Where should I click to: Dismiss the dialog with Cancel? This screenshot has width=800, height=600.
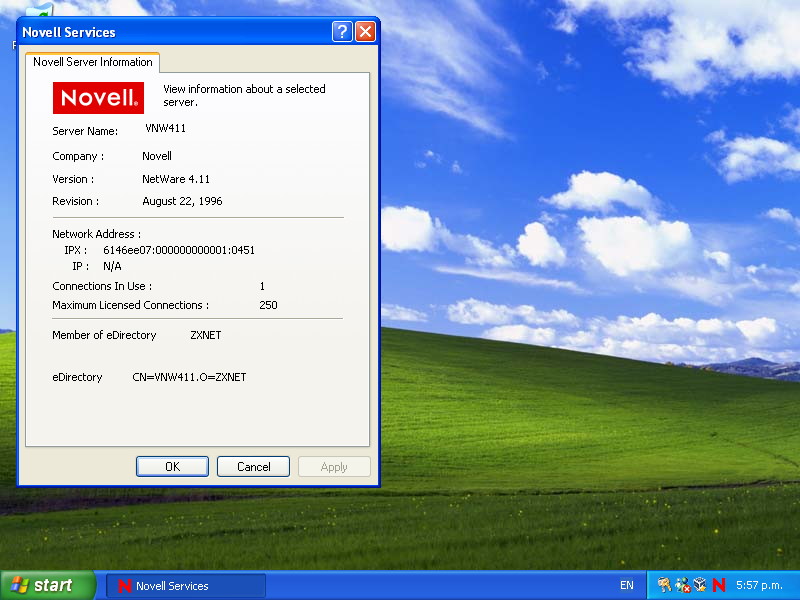(254, 466)
